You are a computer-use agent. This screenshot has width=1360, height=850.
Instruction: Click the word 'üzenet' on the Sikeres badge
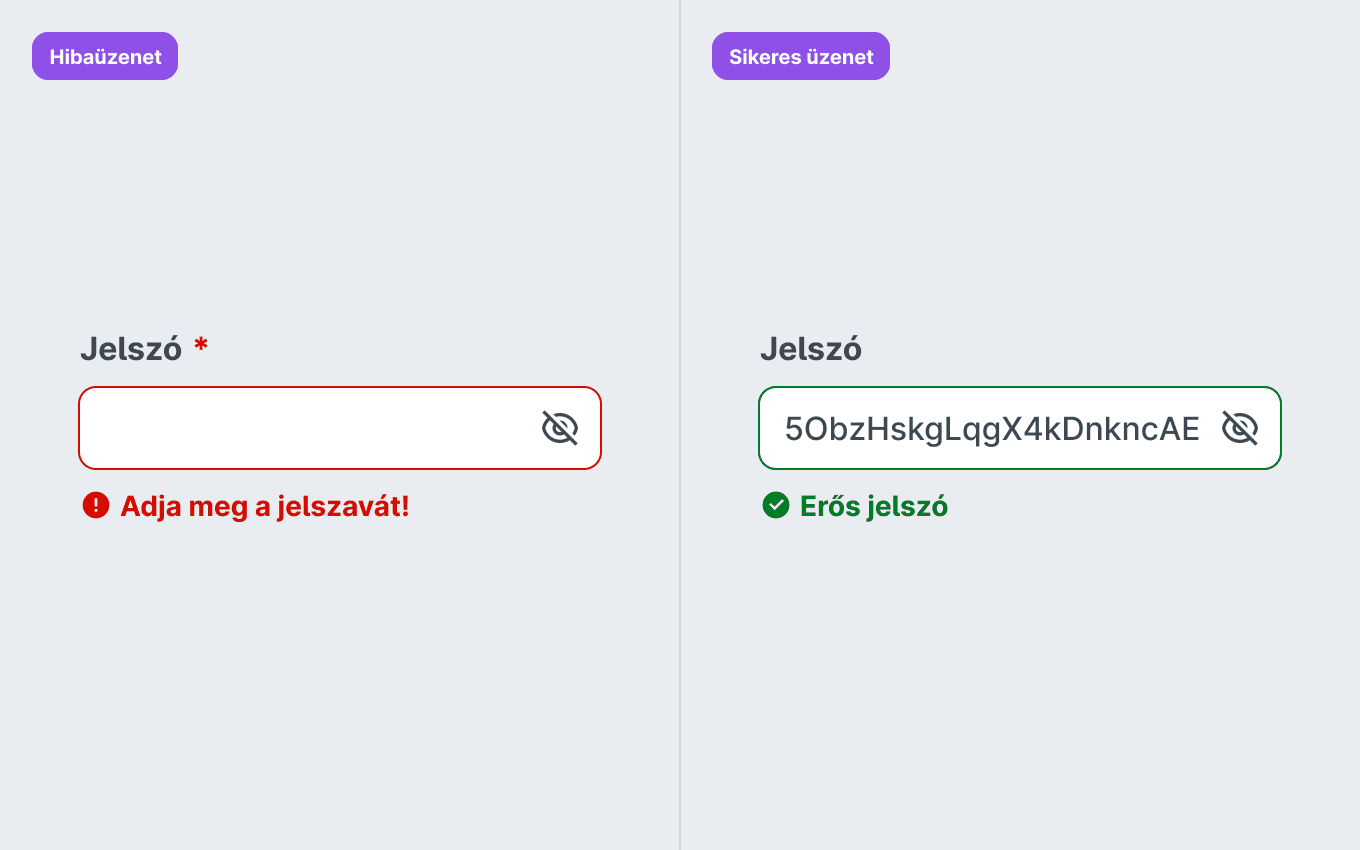click(841, 57)
